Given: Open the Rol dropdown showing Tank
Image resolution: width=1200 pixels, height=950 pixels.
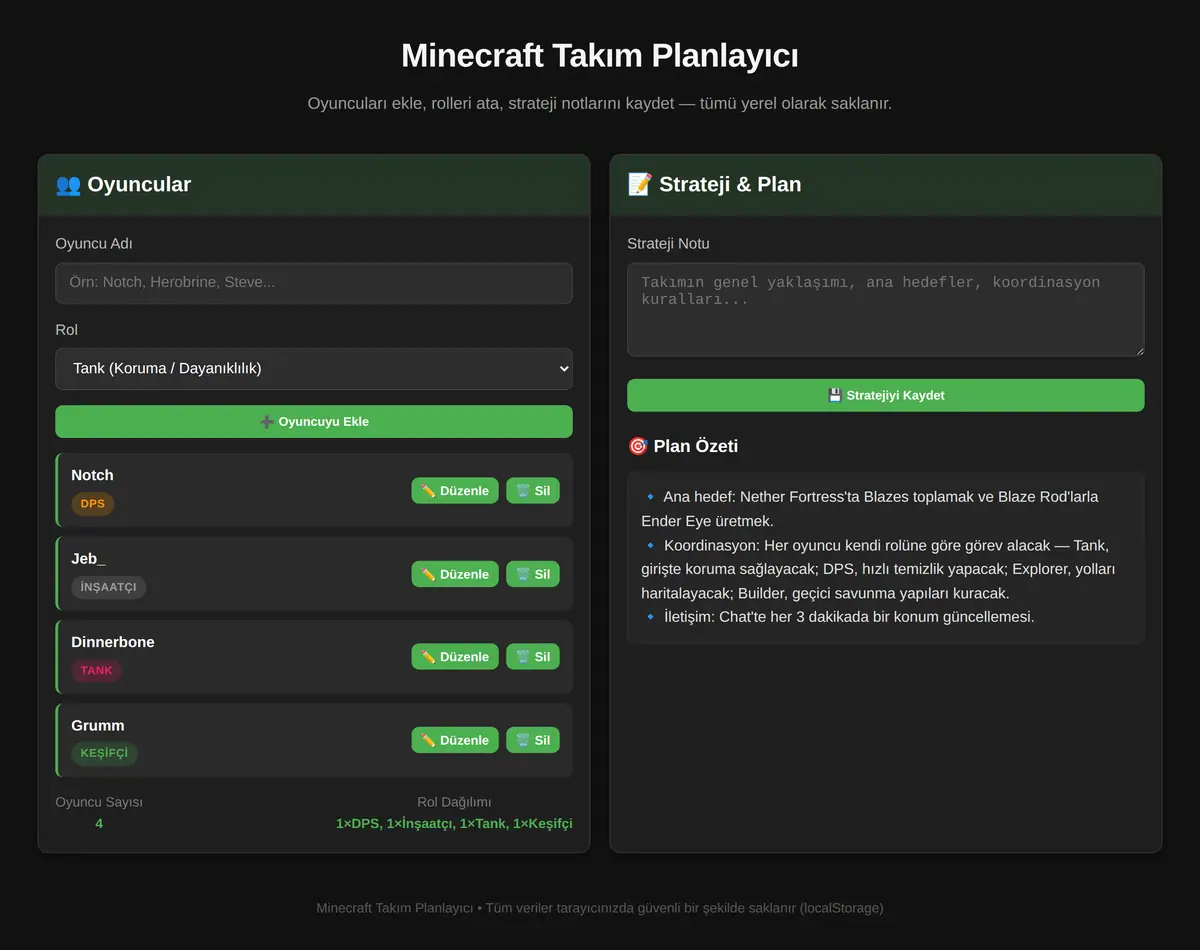Looking at the screenshot, I should [x=314, y=369].
